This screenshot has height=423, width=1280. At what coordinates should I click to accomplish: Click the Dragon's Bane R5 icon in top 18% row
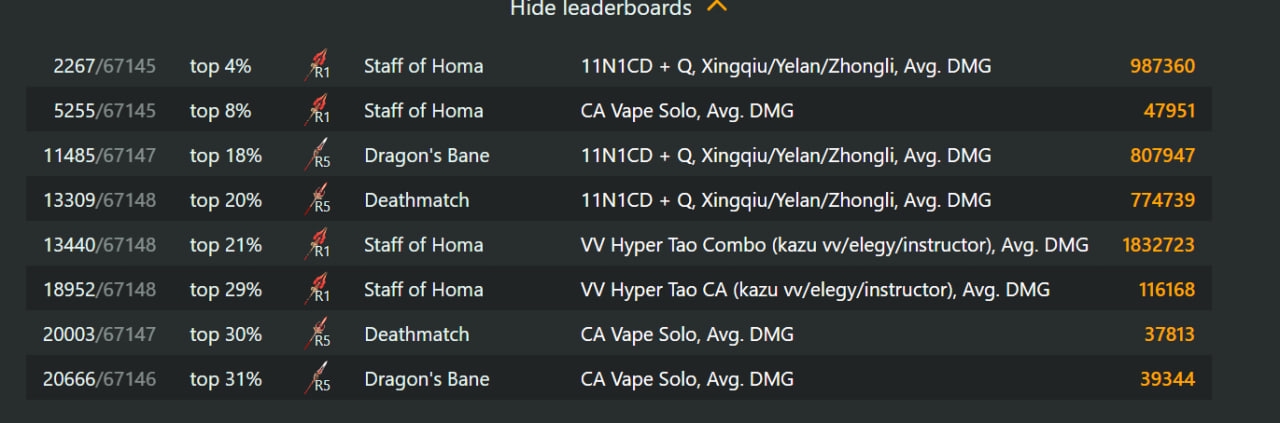point(317,155)
